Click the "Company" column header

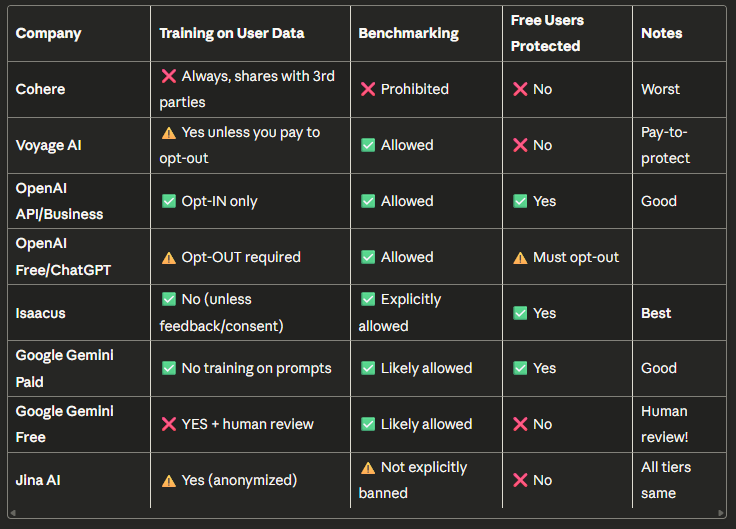click(x=48, y=33)
